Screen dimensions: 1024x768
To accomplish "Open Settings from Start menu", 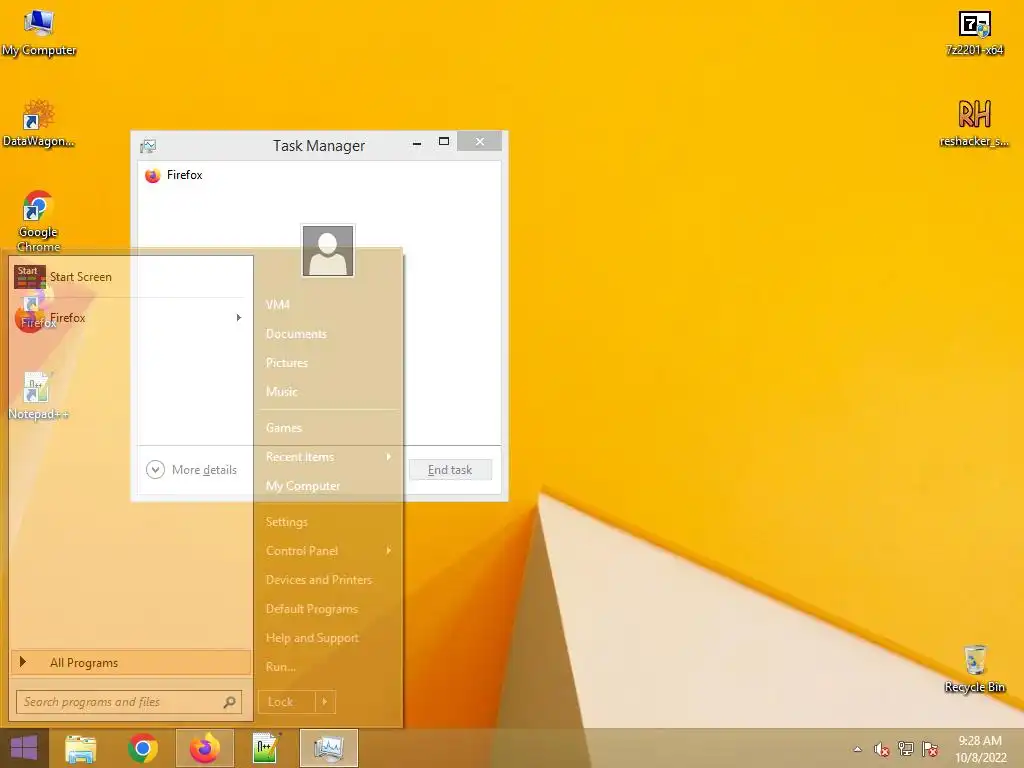I will click(286, 522).
